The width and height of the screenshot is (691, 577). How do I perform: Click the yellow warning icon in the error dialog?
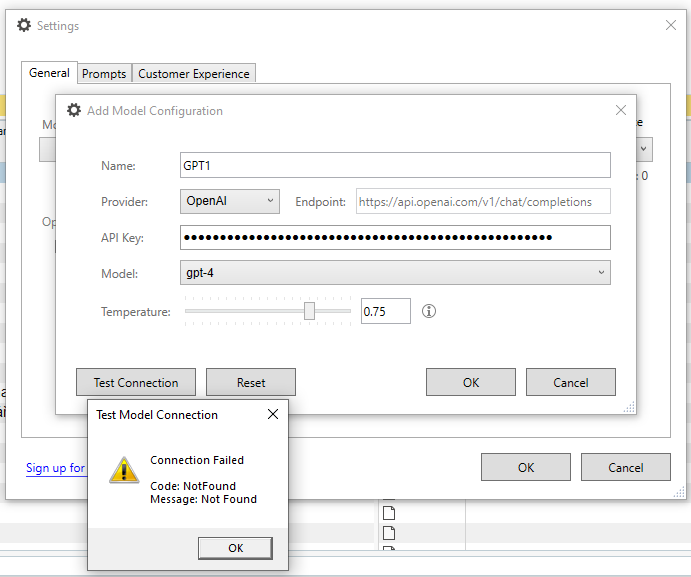(123, 470)
